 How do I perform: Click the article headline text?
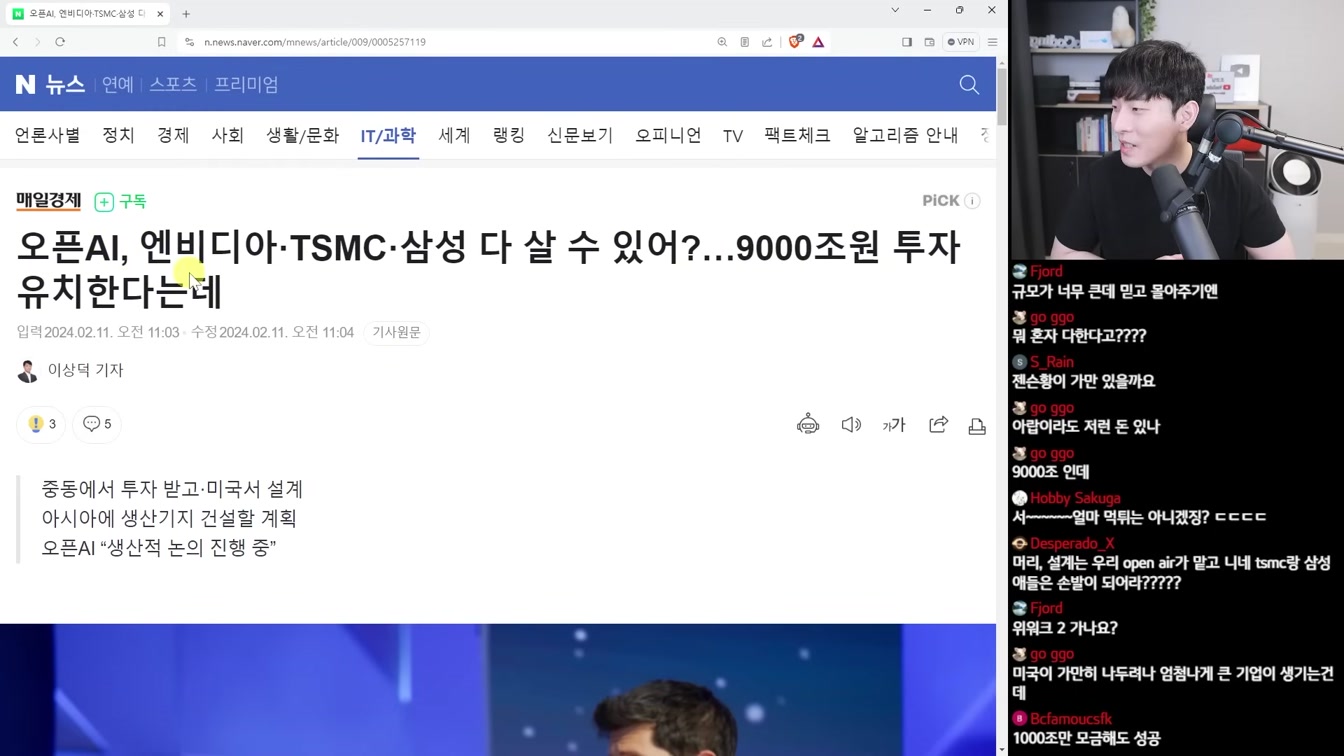point(488,269)
